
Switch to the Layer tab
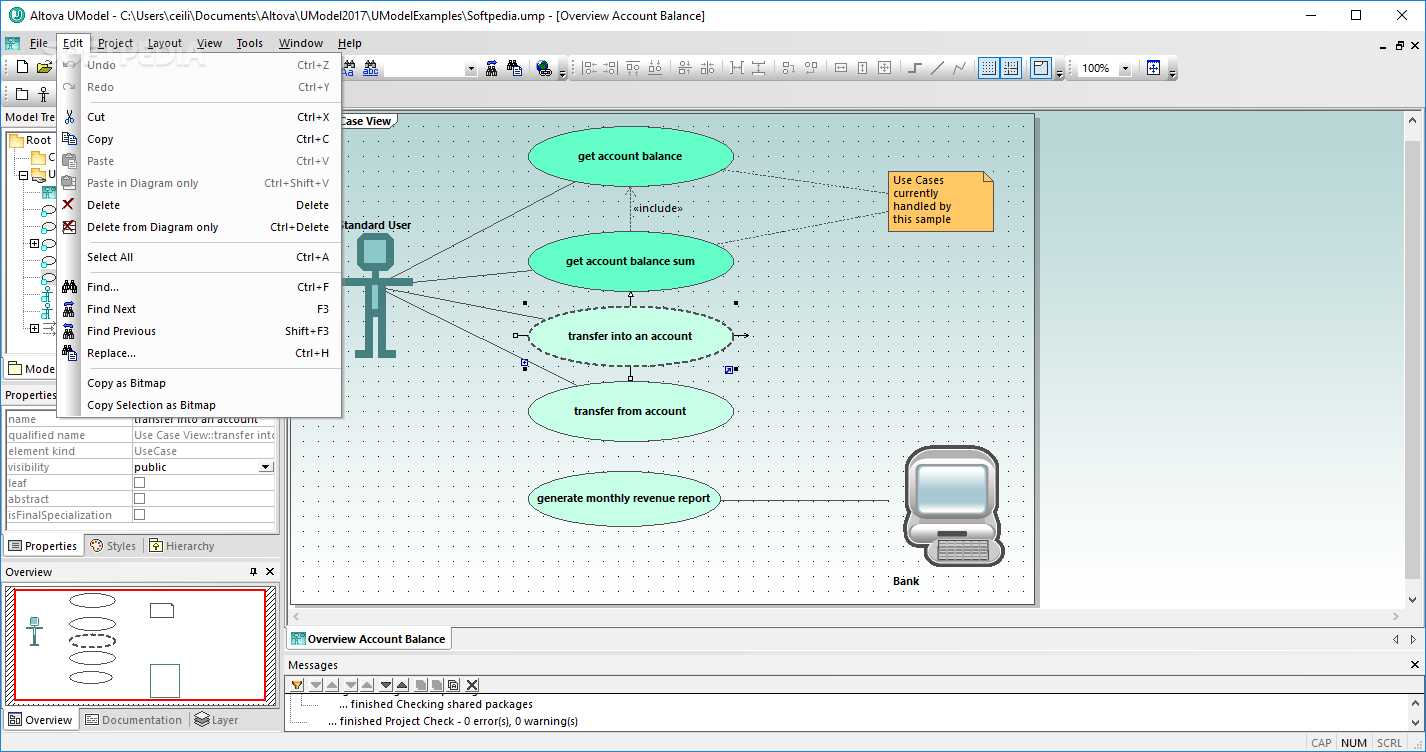click(217, 720)
